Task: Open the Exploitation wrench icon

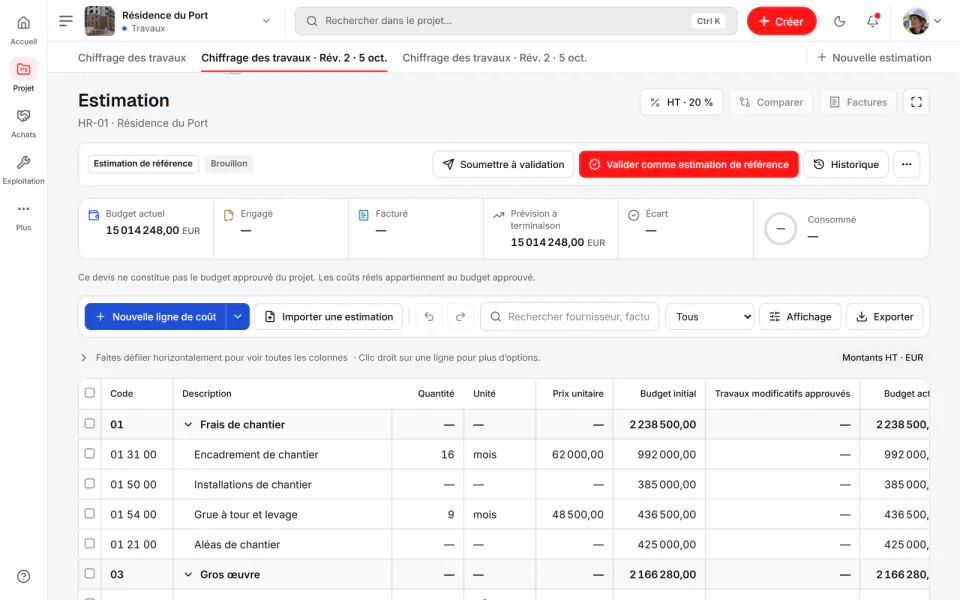Action: 23,162
